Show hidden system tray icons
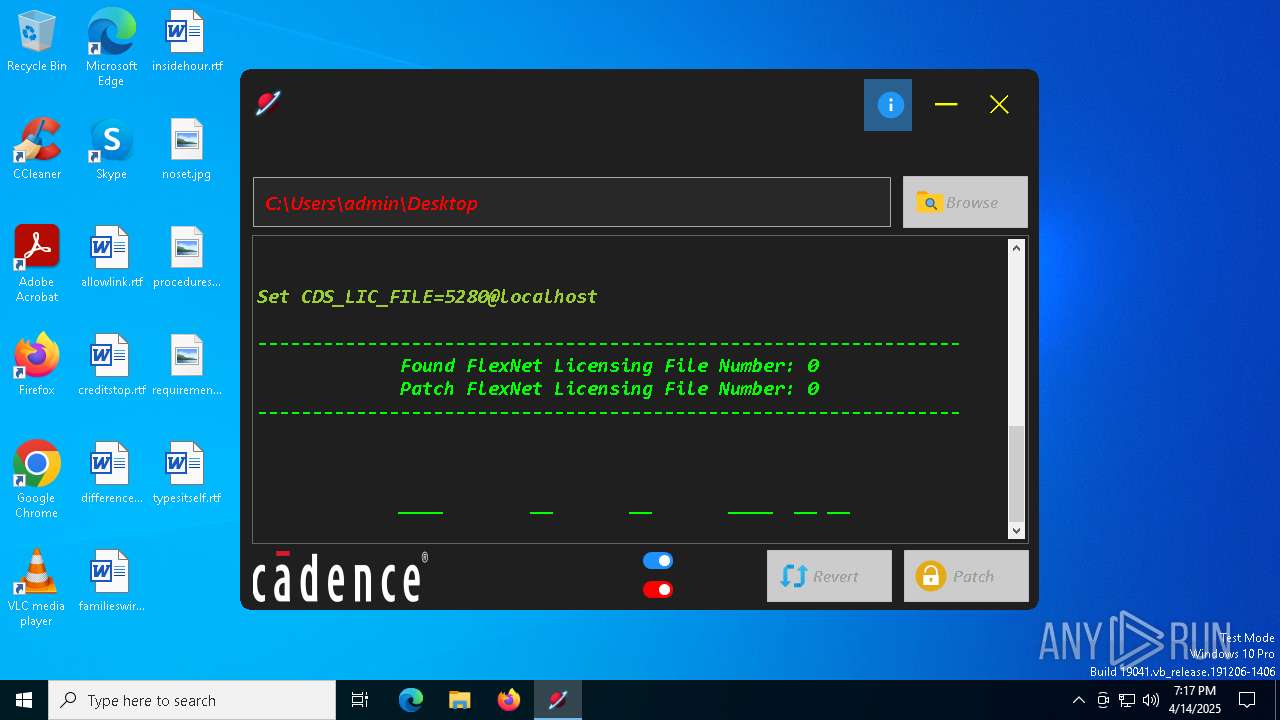This screenshot has width=1280, height=720. coord(1078,700)
